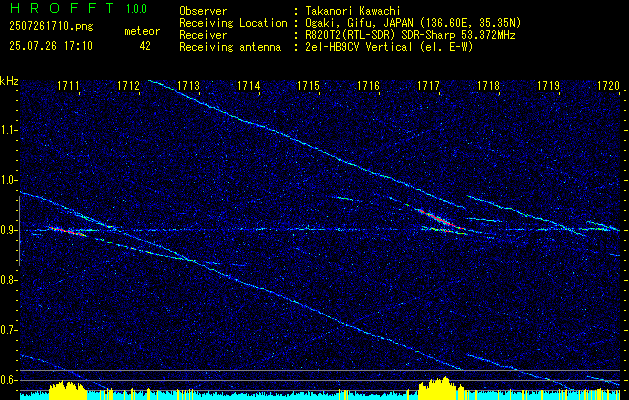This screenshot has height=400, width=629.
Task: Click the red meteor echo near 1717
Action: 440,219
